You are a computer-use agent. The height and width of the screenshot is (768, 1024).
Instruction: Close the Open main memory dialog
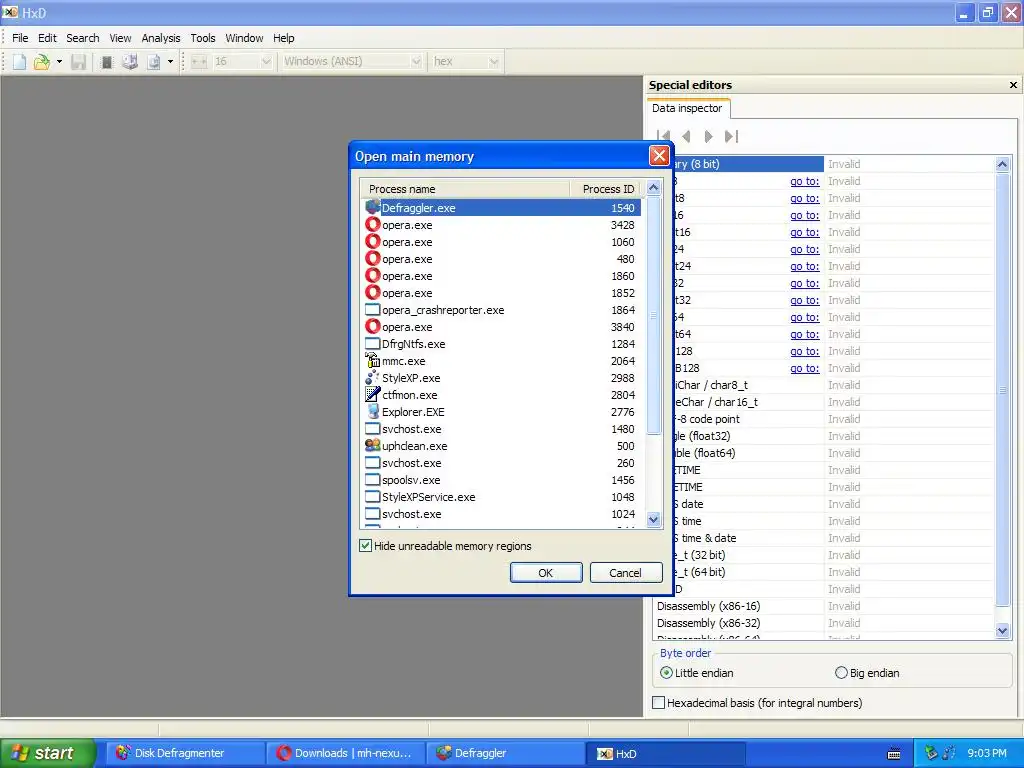click(x=659, y=155)
